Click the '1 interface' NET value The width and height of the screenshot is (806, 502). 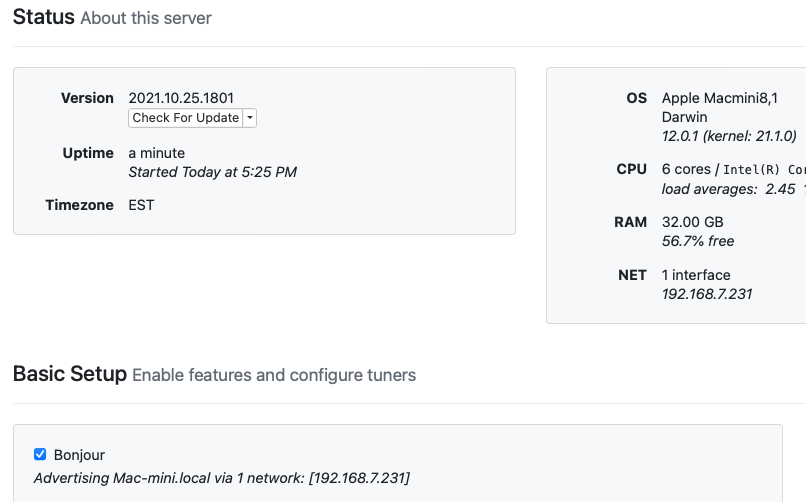tap(696, 275)
